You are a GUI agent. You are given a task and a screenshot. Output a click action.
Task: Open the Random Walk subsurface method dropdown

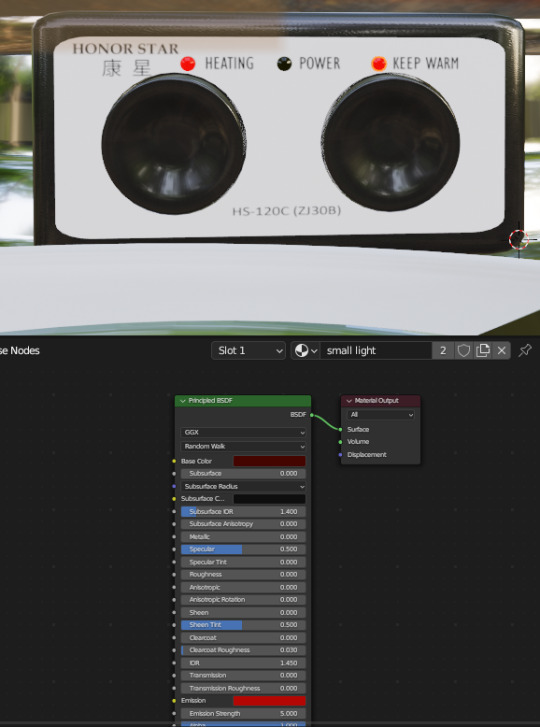click(243, 446)
